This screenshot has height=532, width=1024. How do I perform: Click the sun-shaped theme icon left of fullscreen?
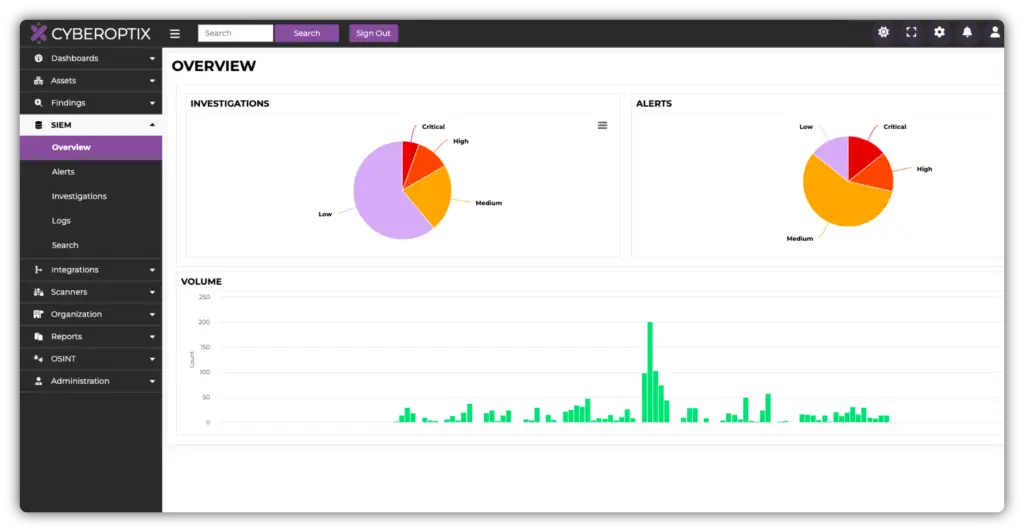883,32
